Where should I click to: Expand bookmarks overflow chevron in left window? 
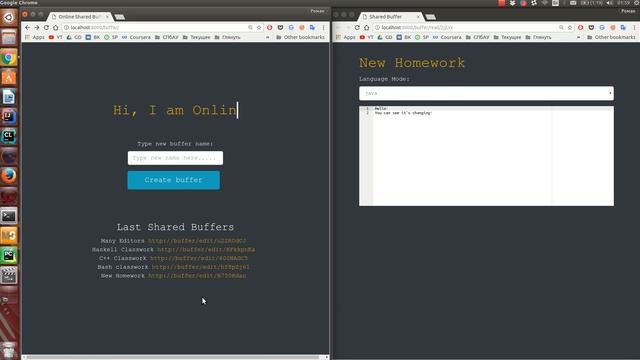pos(268,37)
